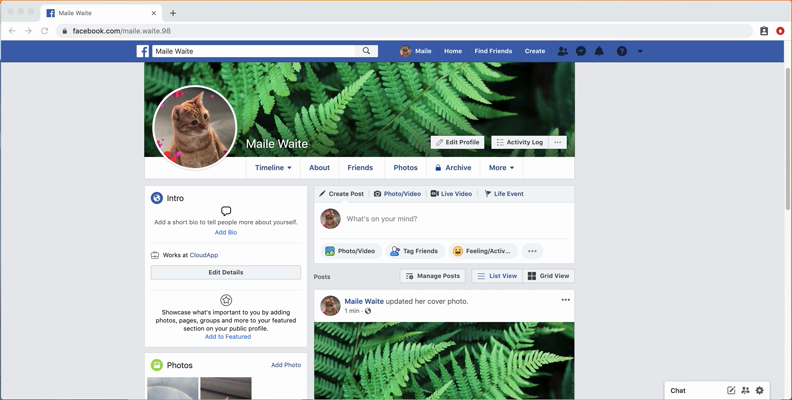Click the Facebook logo icon
This screenshot has height=400, width=792.
point(143,51)
